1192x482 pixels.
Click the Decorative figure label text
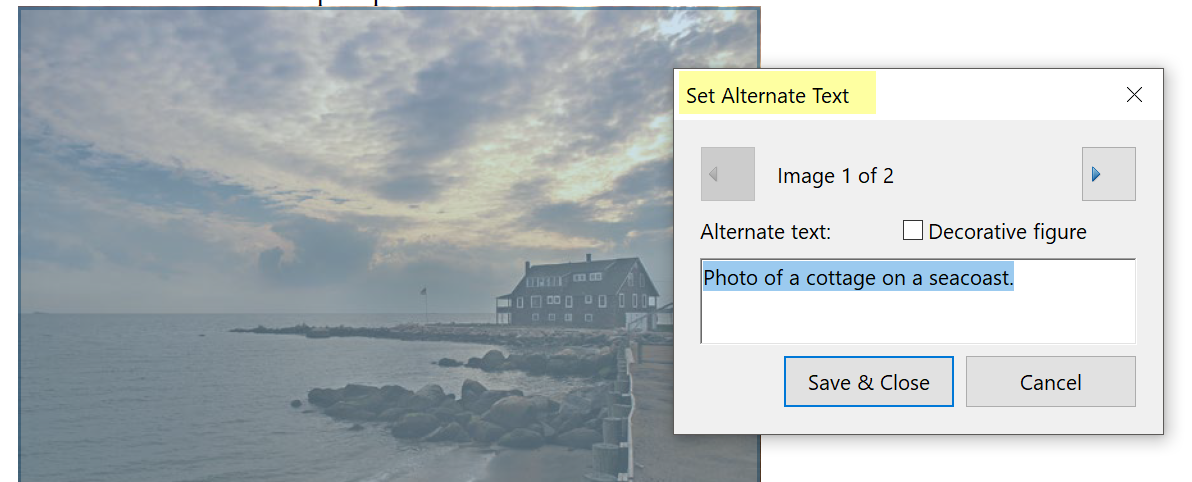pos(1006,232)
